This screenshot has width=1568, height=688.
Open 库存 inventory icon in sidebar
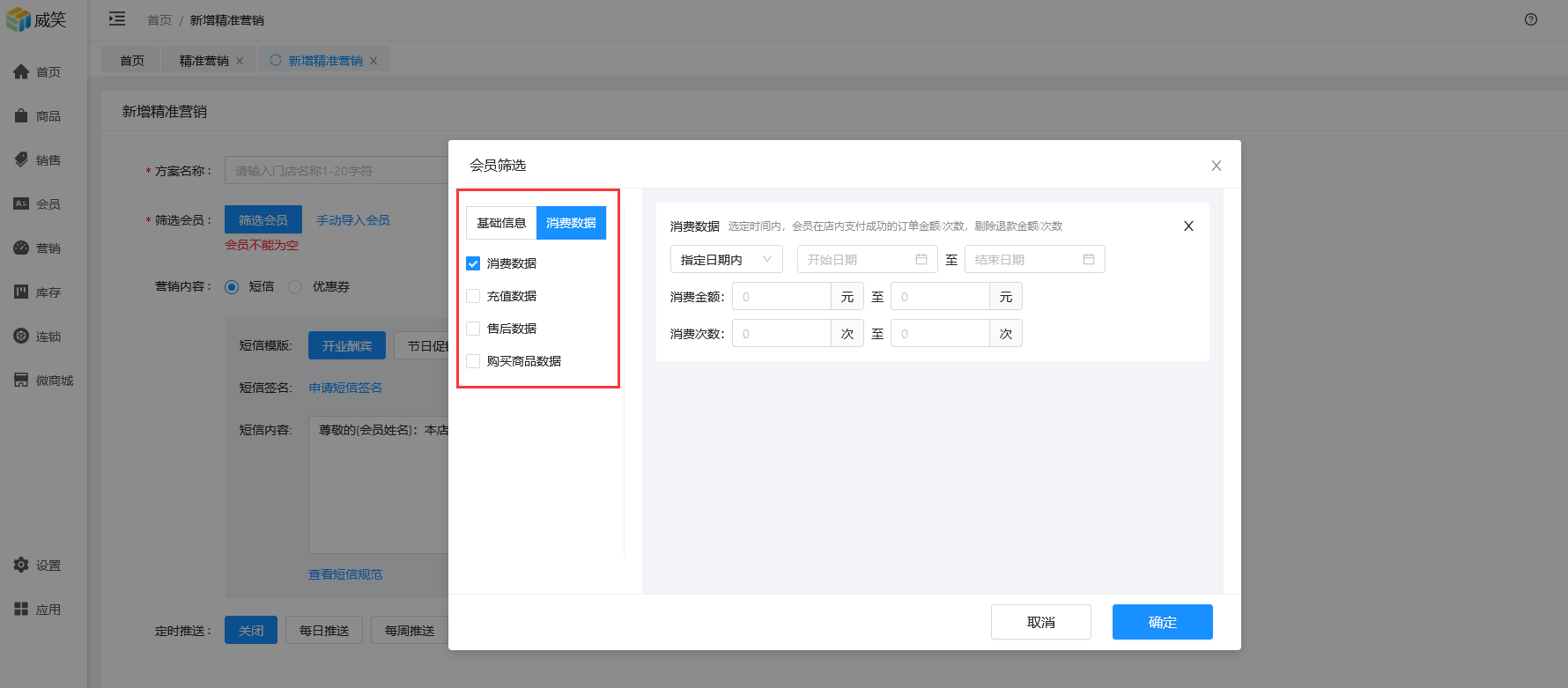coord(21,292)
